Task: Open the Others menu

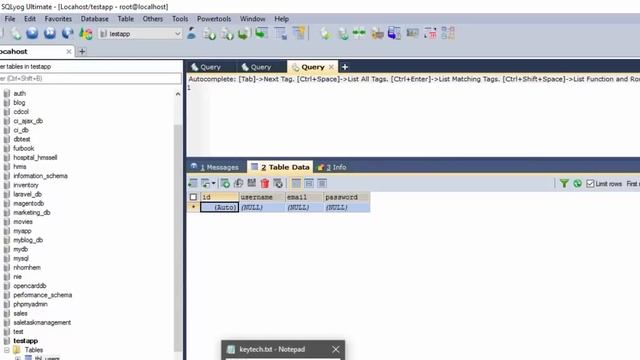Action: click(153, 19)
